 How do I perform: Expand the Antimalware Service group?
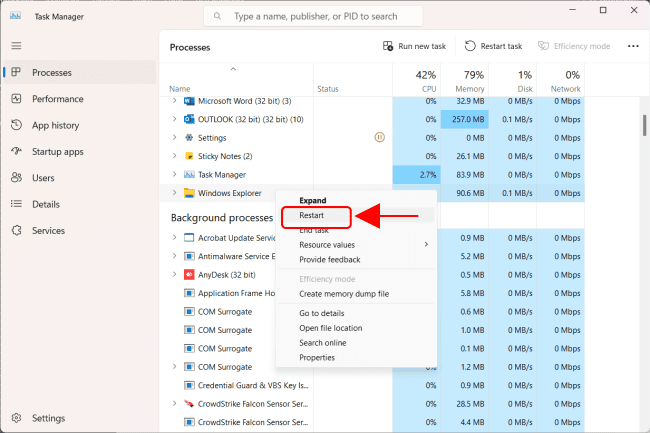[175, 256]
